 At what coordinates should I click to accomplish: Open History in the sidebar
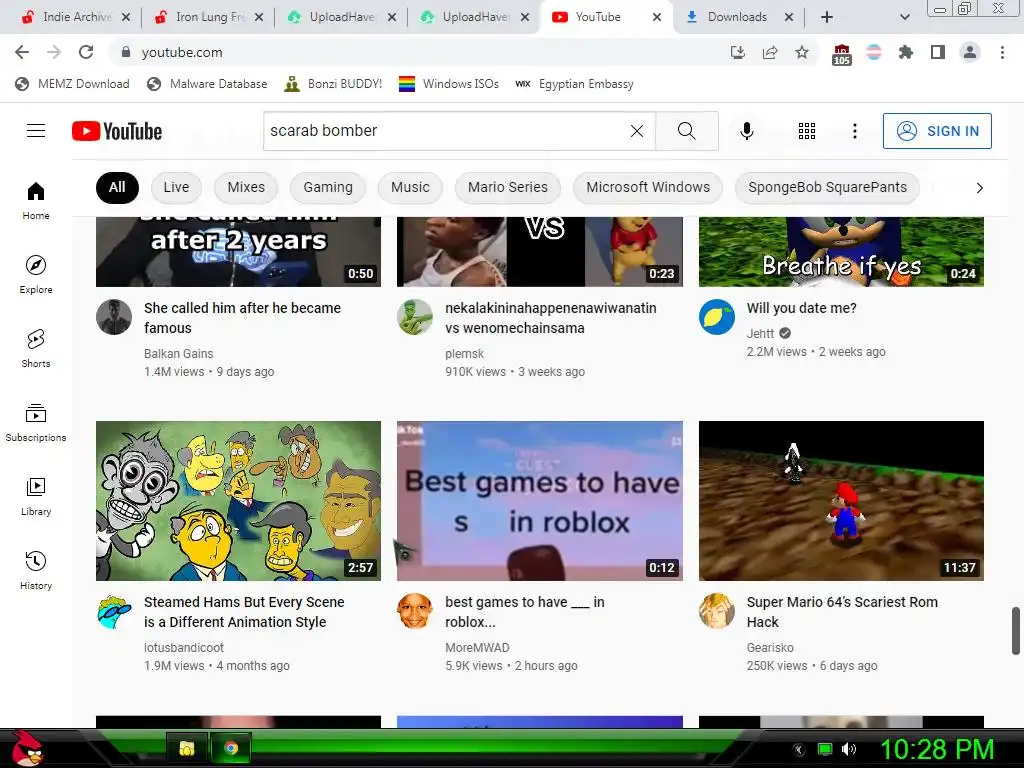(36, 570)
